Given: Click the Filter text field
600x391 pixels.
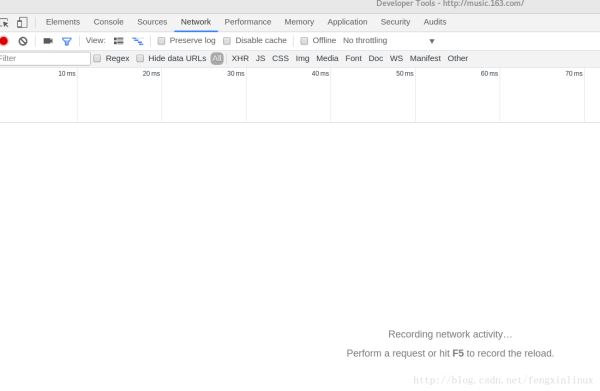Looking at the screenshot, I should coord(45,58).
